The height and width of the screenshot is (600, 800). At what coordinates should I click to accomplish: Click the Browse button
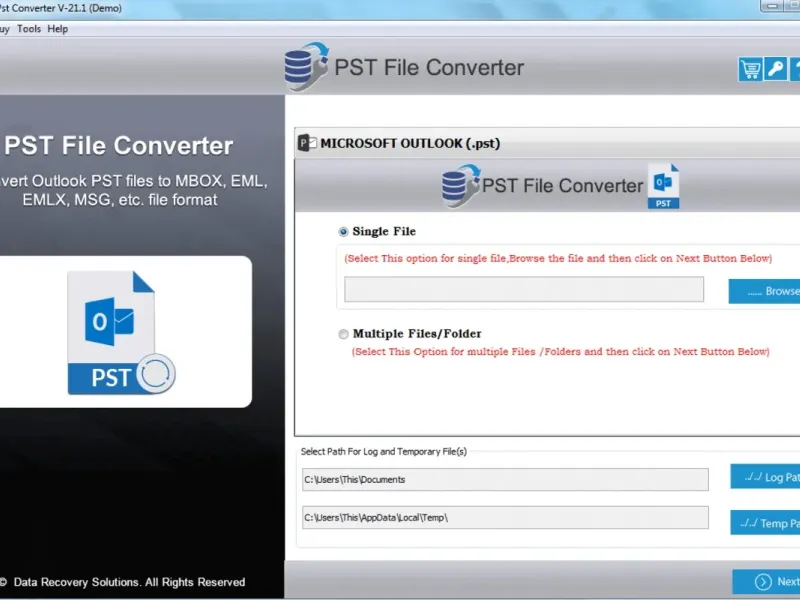(764, 291)
